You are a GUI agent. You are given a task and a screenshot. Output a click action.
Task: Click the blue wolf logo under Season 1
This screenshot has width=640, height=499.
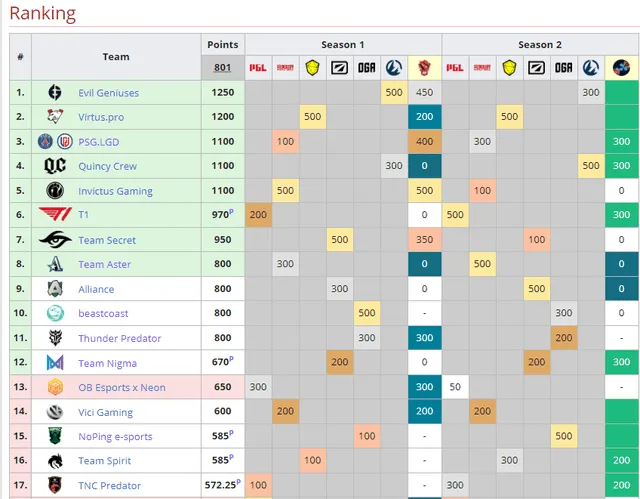393,68
